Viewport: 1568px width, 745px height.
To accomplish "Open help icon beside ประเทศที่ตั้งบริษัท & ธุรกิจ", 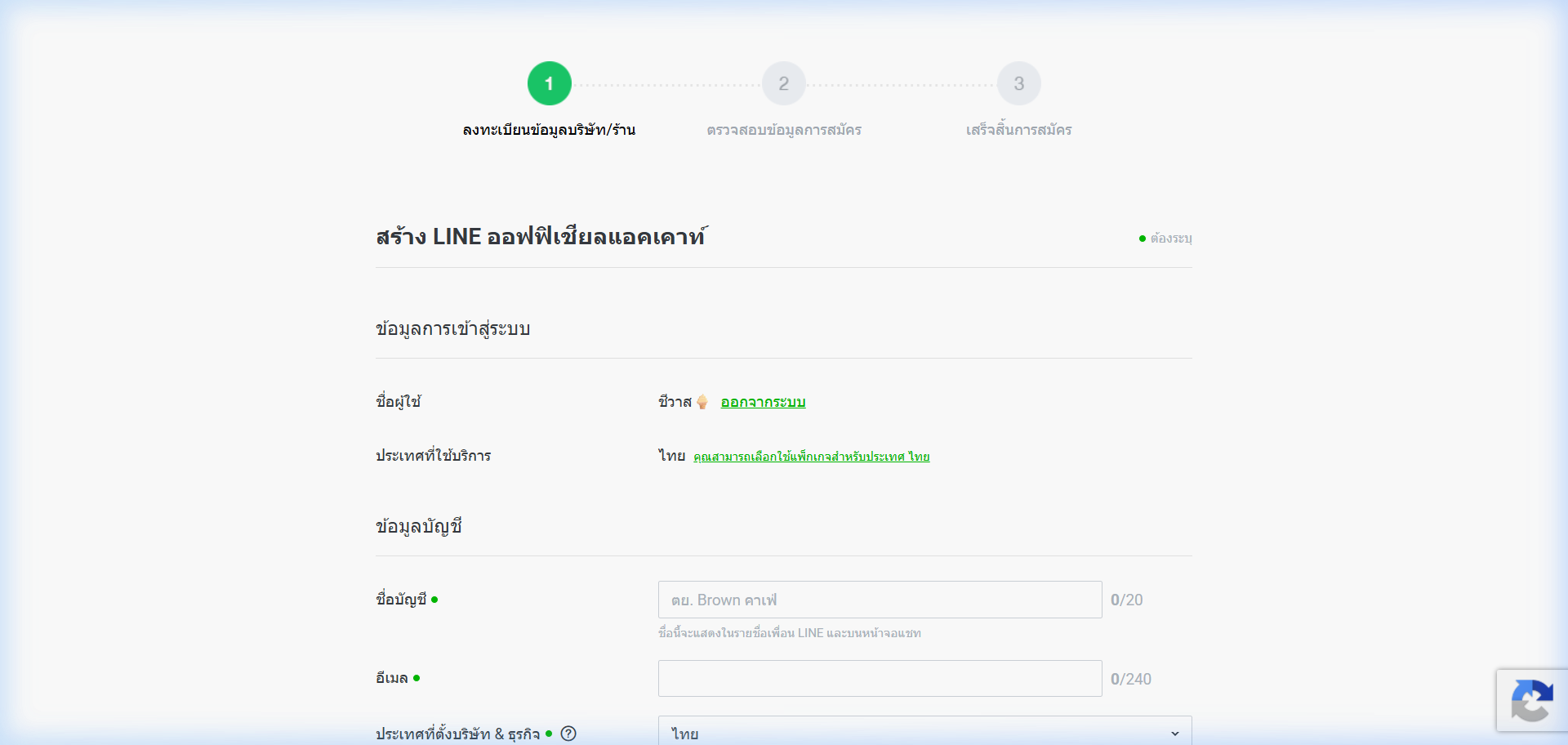I will click(568, 734).
